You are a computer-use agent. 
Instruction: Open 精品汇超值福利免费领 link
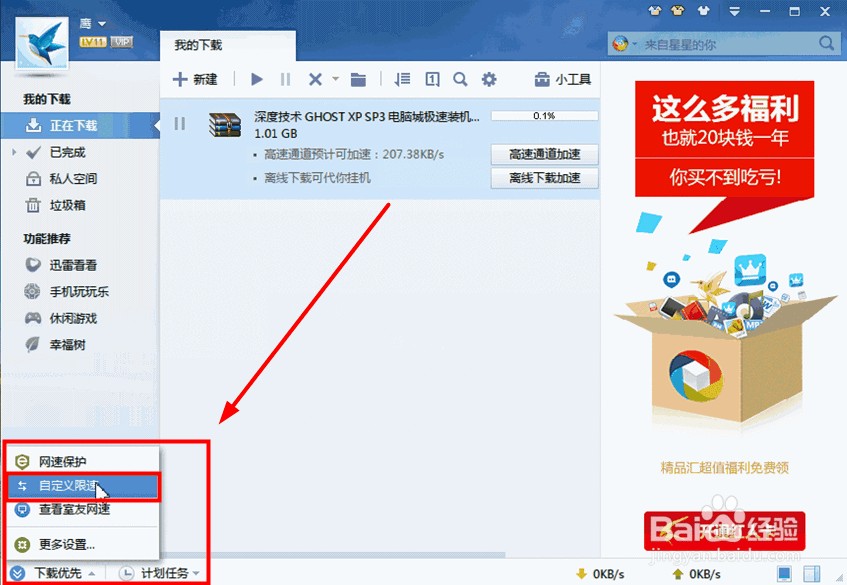tap(724, 468)
